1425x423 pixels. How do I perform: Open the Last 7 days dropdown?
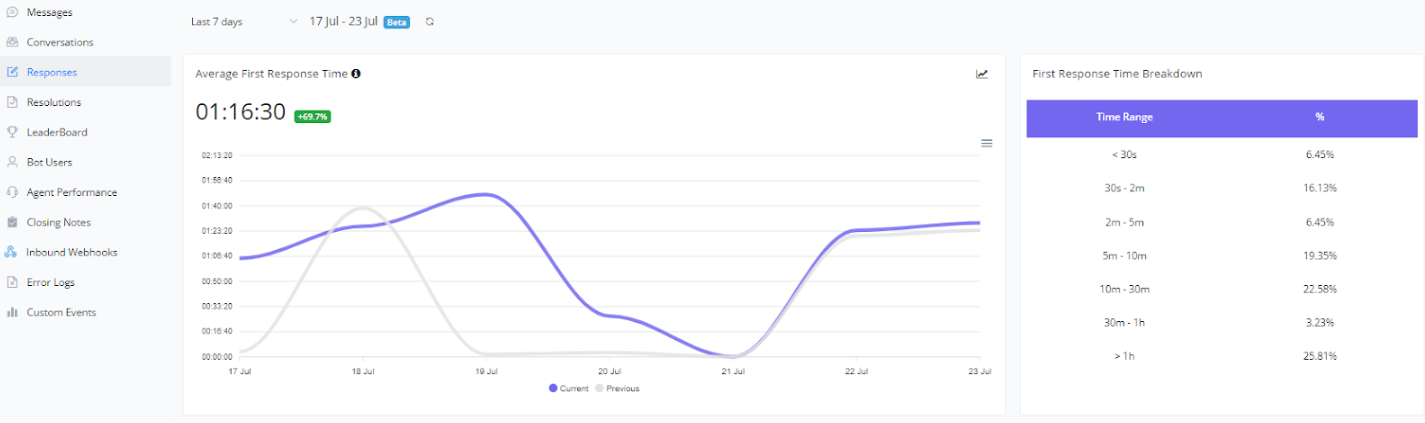tap(244, 21)
